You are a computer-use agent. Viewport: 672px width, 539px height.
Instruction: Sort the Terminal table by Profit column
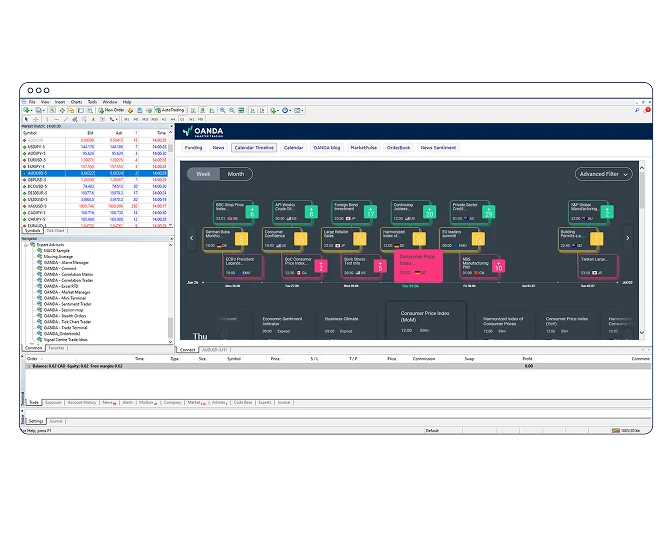click(x=528, y=359)
